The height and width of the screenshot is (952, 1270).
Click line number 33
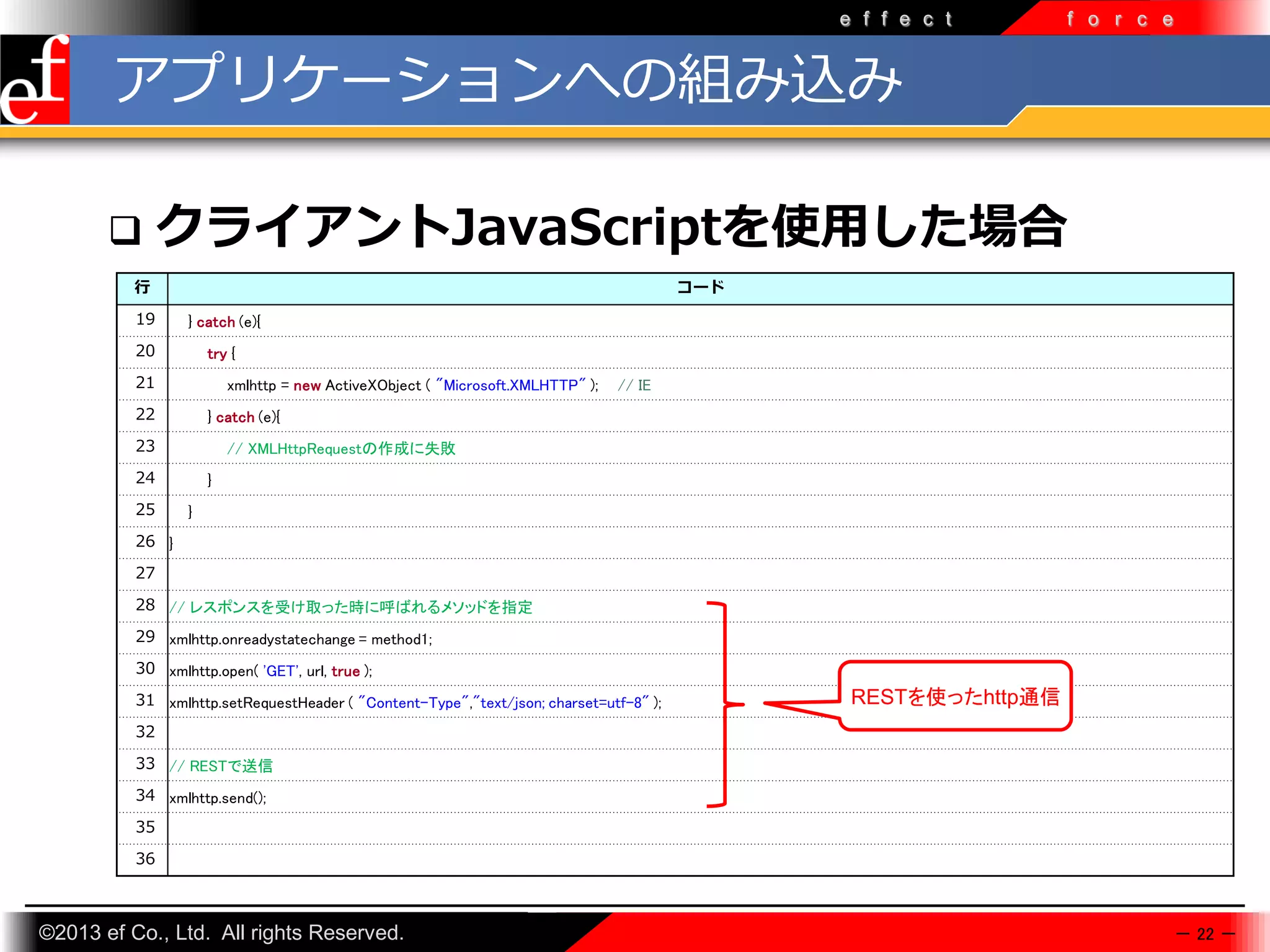click(145, 764)
